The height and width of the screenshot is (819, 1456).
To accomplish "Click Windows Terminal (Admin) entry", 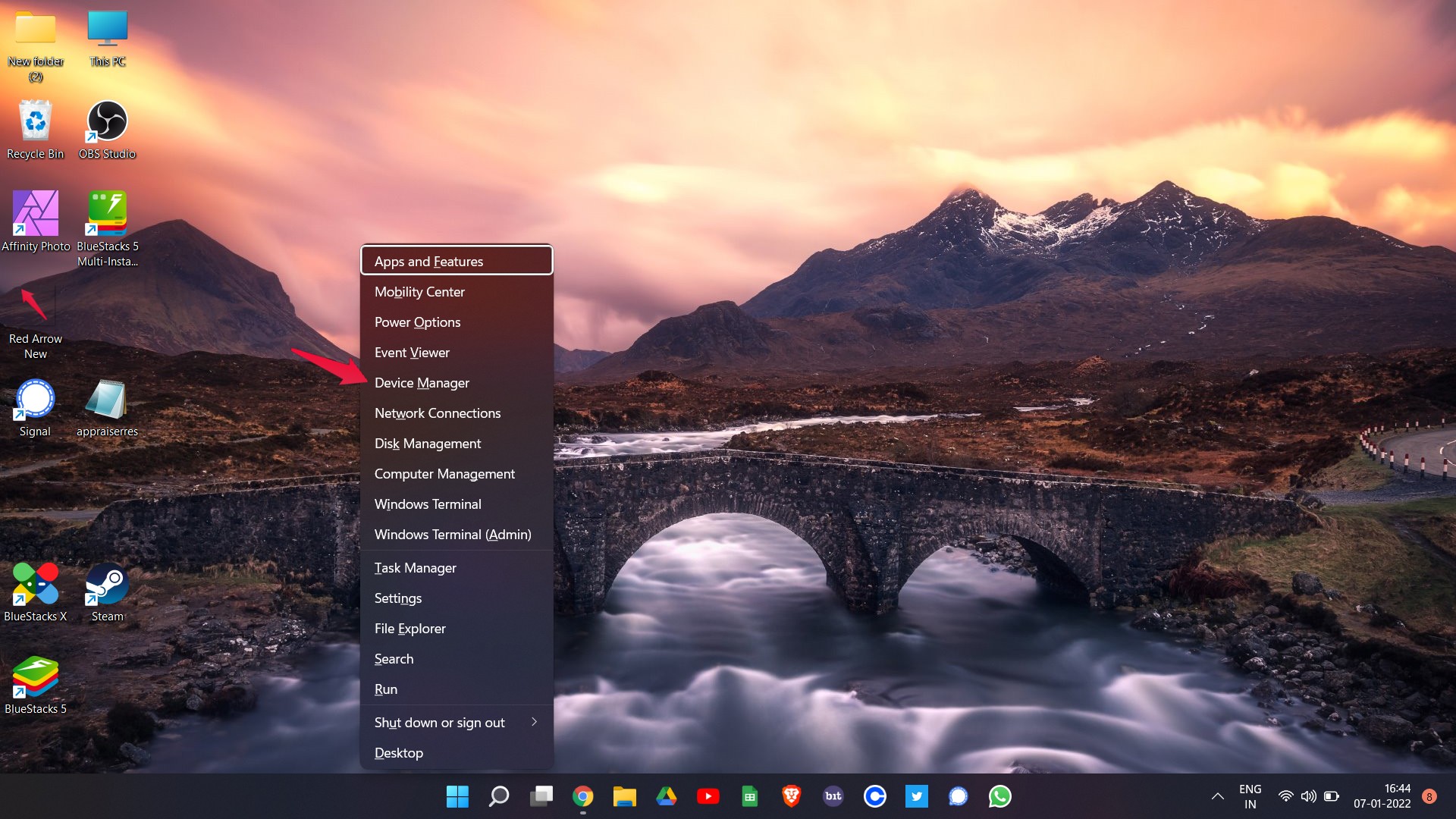I will (453, 535).
